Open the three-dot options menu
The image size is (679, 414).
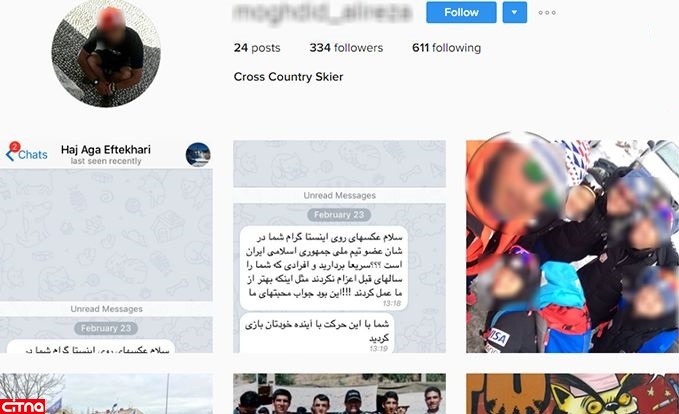(x=547, y=13)
